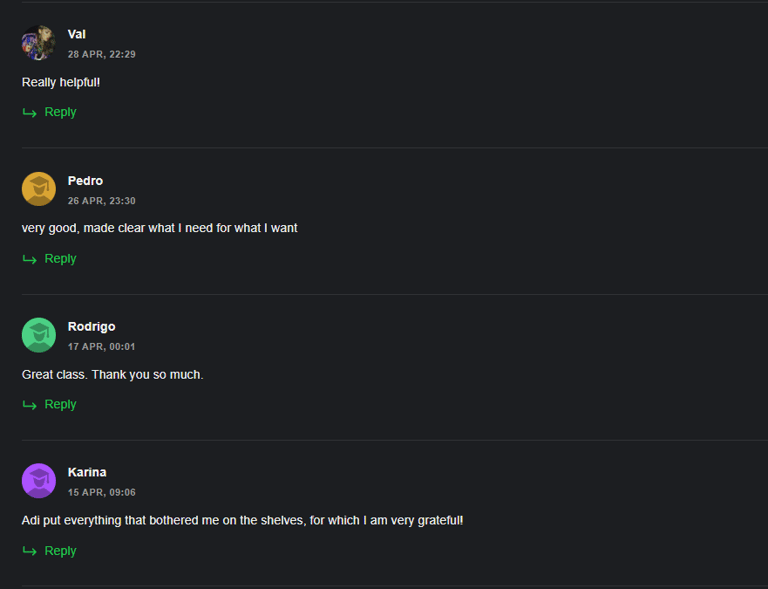This screenshot has width=768, height=589.
Task: Click the 15 APR, 09:06 timestamp
Action: (x=101, y=493)
